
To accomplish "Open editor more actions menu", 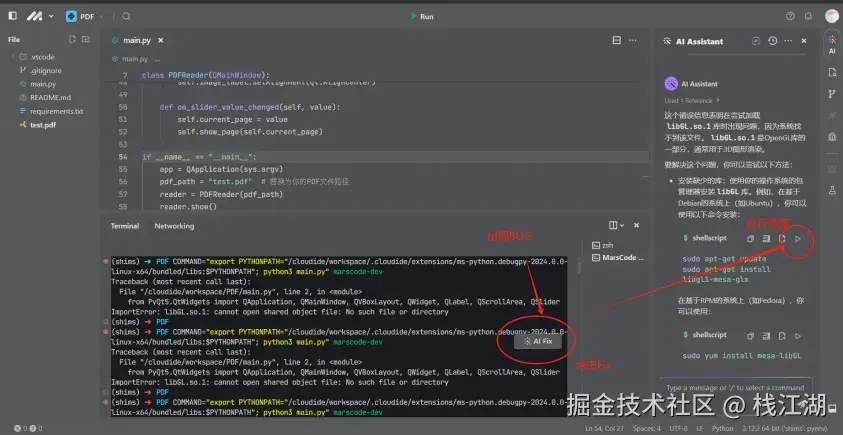I will (633, 40).
